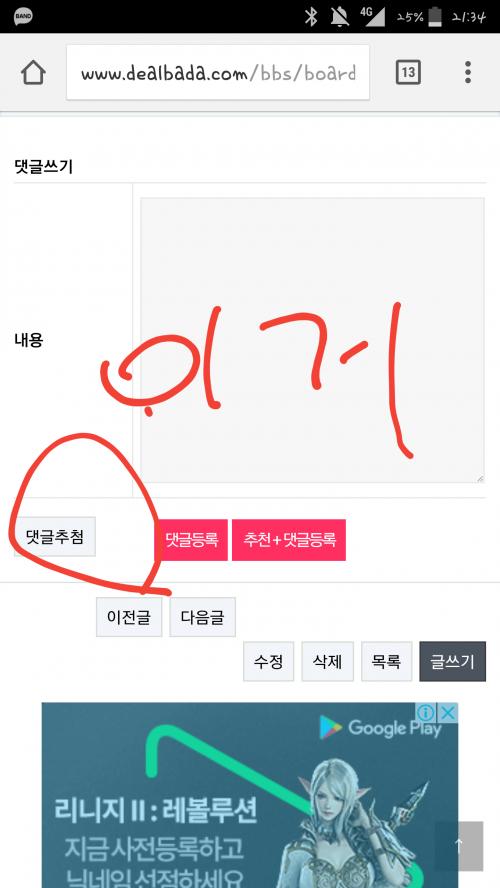
Task: Open the ad info icon on the banner
Action: (426, 712)
